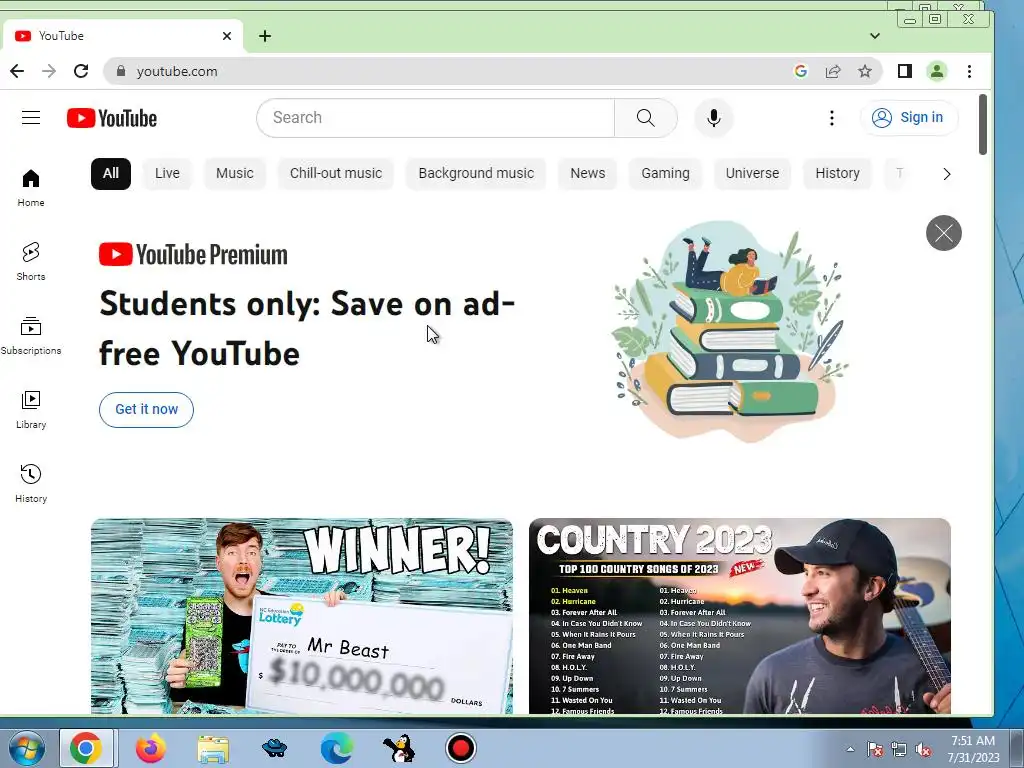Screen dimensions: 1024x768
Task: Open YouTube settings three-dot menu
Action: pos(831,118)
